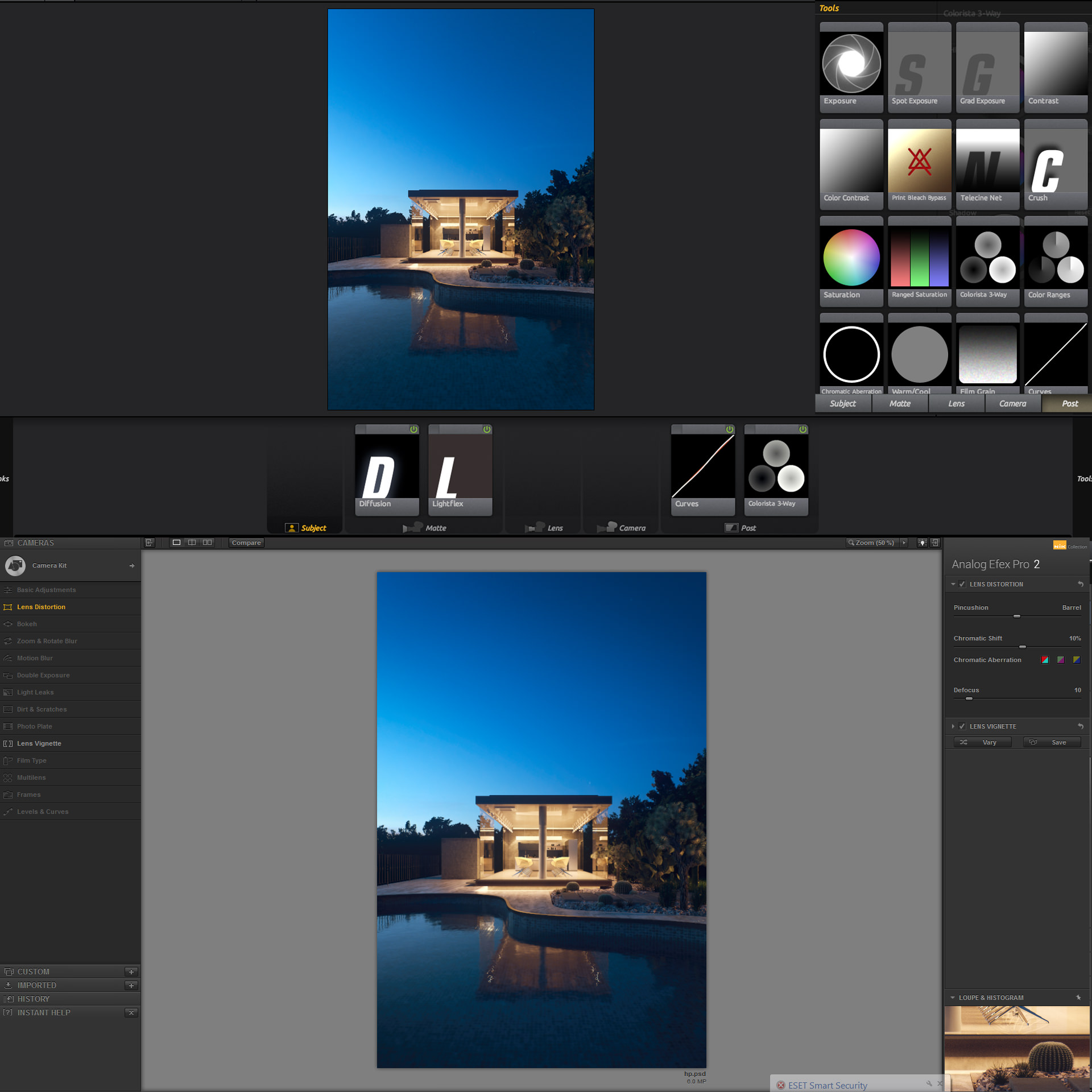Toggle power on the LightFlex tool
1092x1092 pixels.
[x=487, y=429]
